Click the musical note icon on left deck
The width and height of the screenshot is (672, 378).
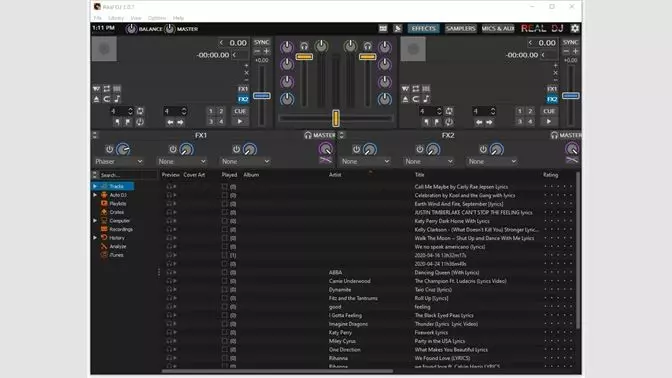pyautogui.click(x=117, y=99)
